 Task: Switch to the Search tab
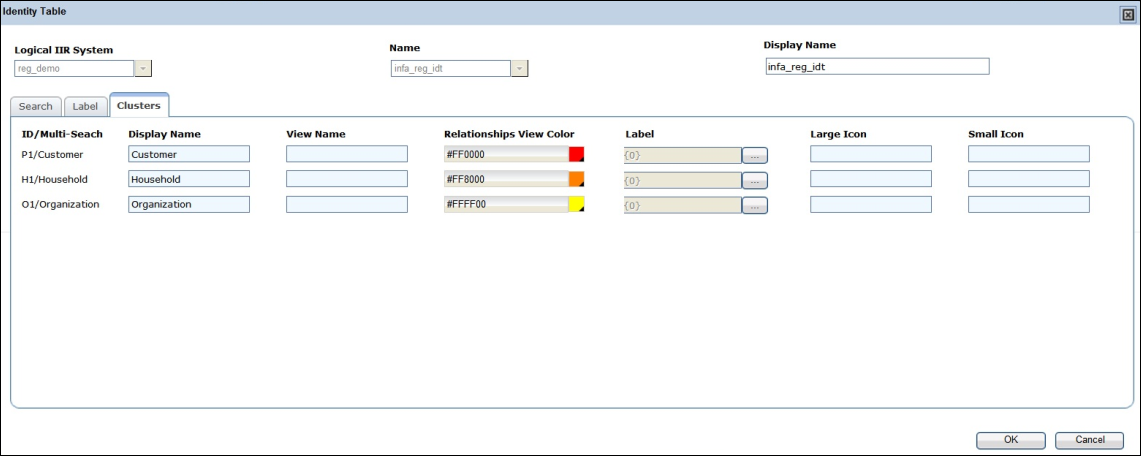pyautogui.click(x=35, y=106)
